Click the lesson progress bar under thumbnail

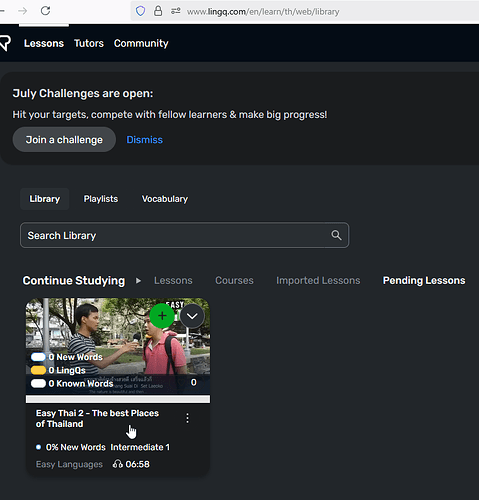(118, 399)
